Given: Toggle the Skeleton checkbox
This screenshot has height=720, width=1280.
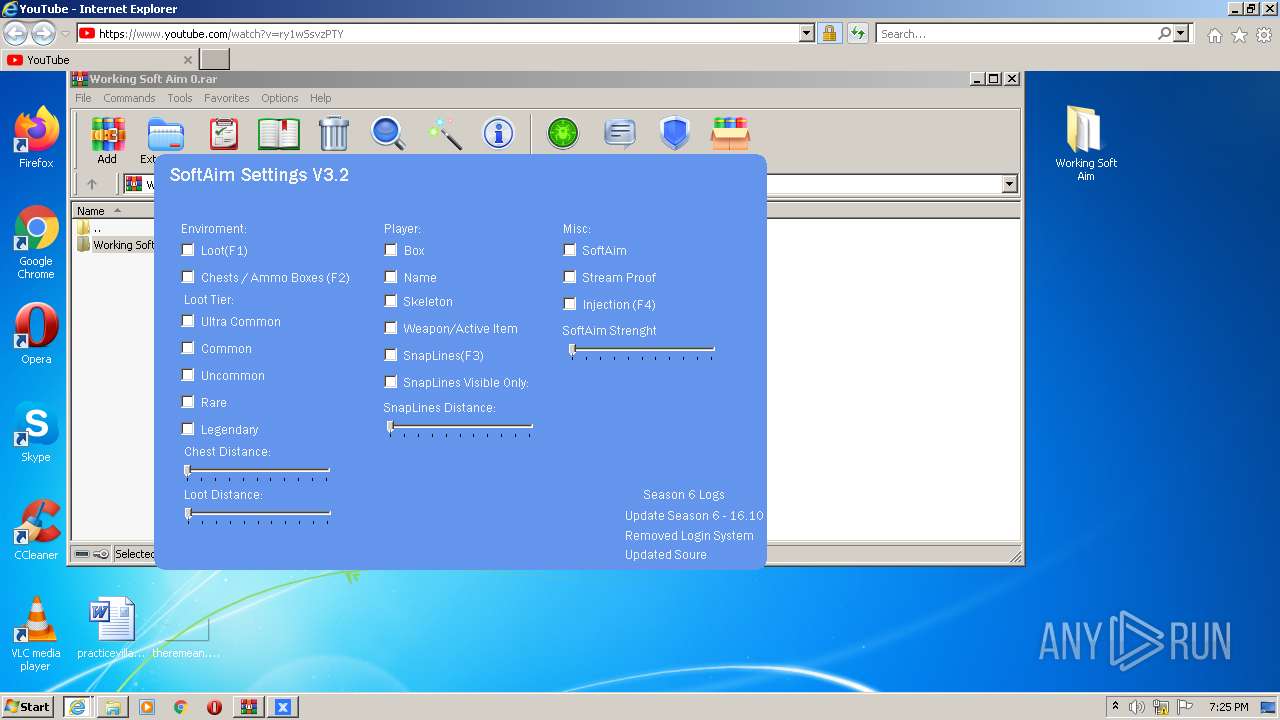Looking at the screenshot, I should [391, 301].
